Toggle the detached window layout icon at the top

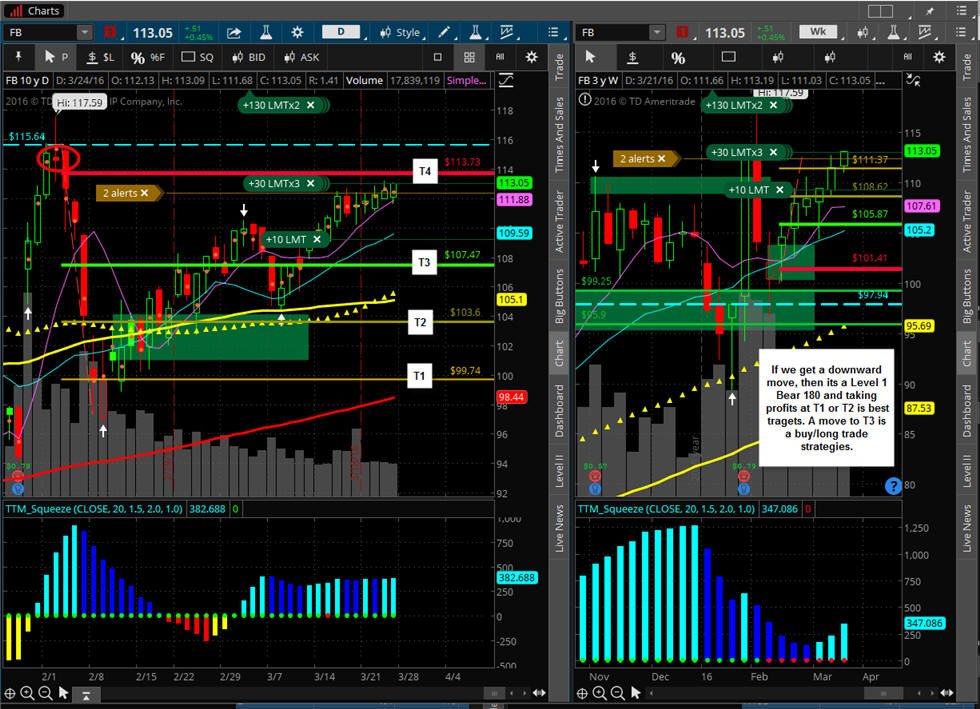[880, 11]
